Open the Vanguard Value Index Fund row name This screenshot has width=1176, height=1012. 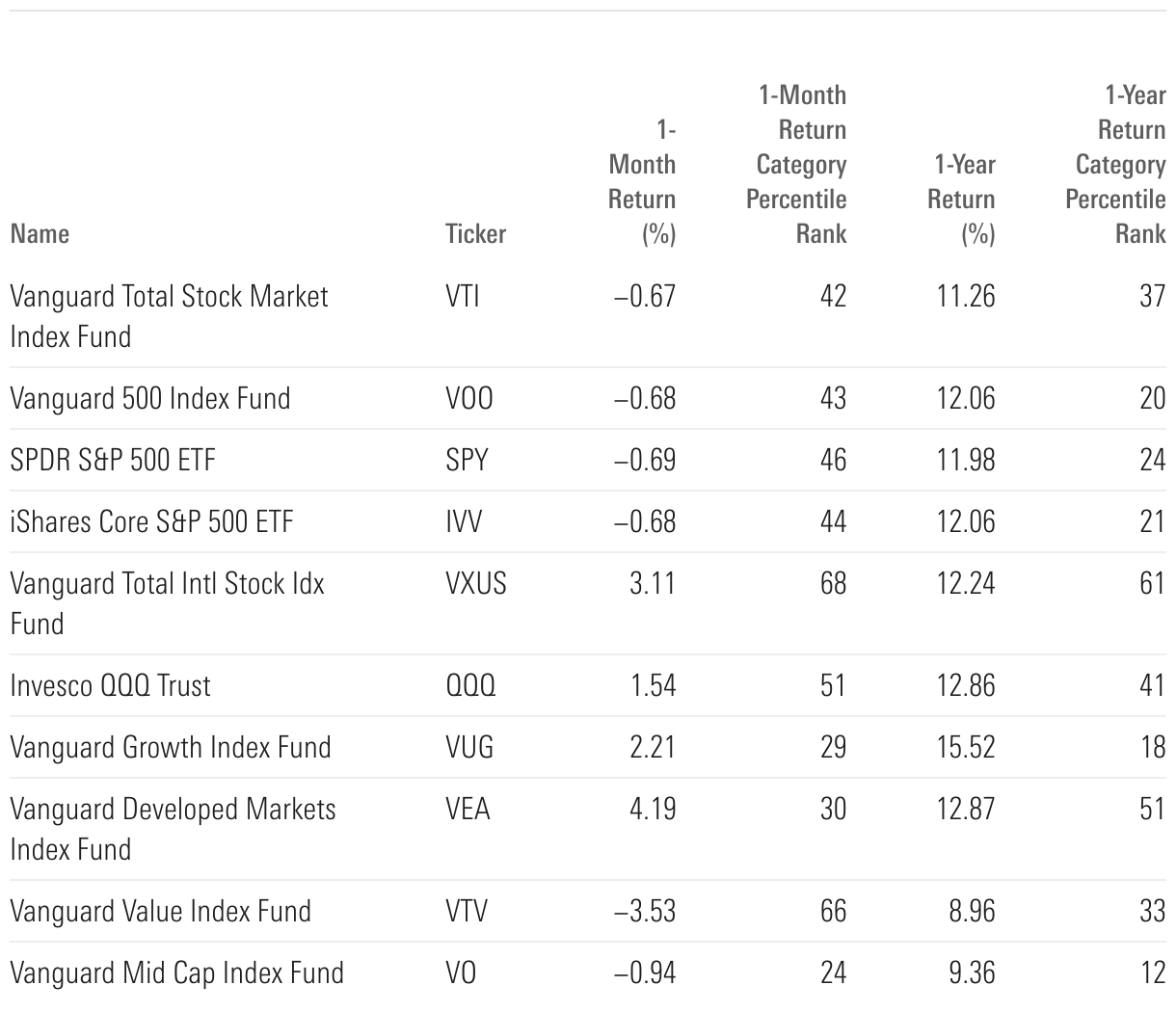click(160, 911)
